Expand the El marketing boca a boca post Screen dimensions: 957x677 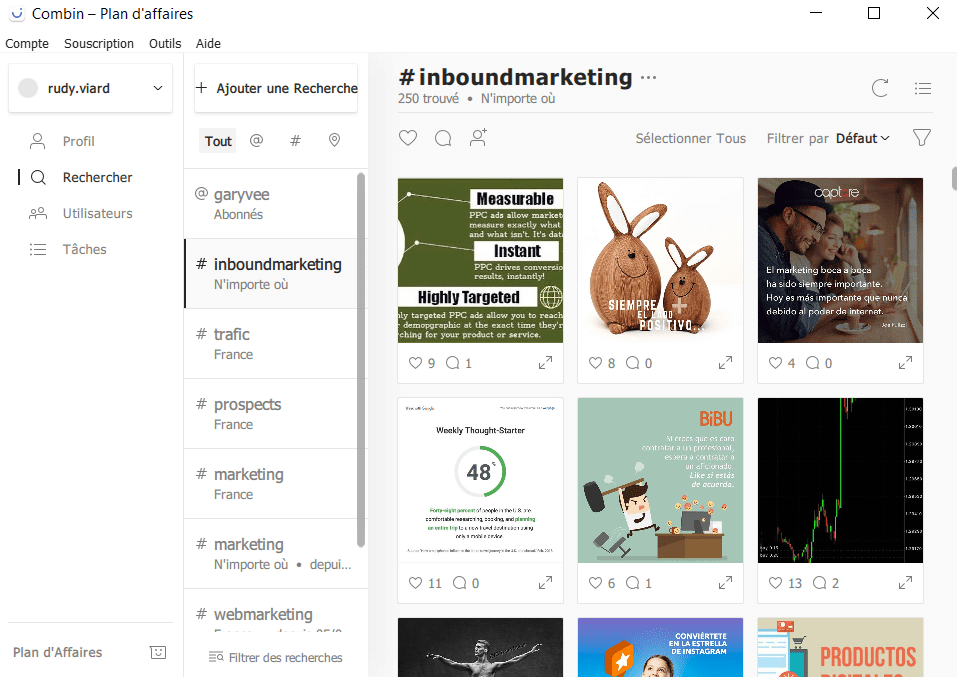coord(905,363)
